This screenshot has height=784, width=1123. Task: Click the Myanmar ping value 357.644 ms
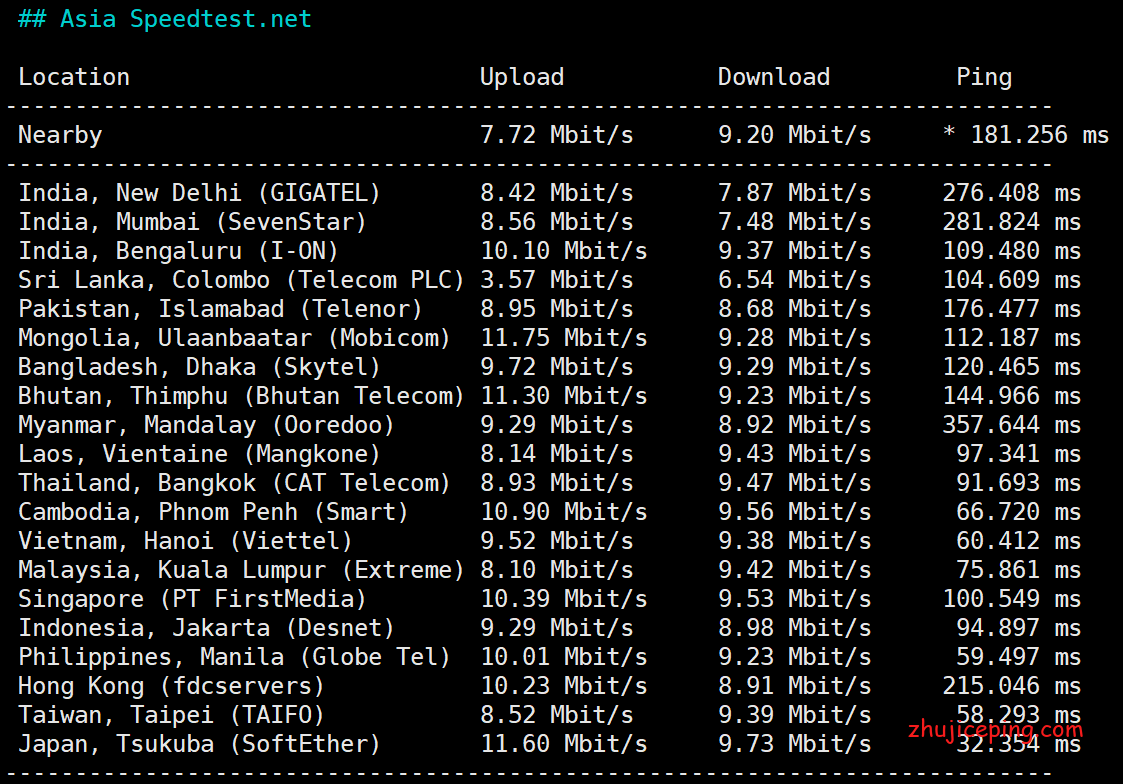coord(1011,425)
